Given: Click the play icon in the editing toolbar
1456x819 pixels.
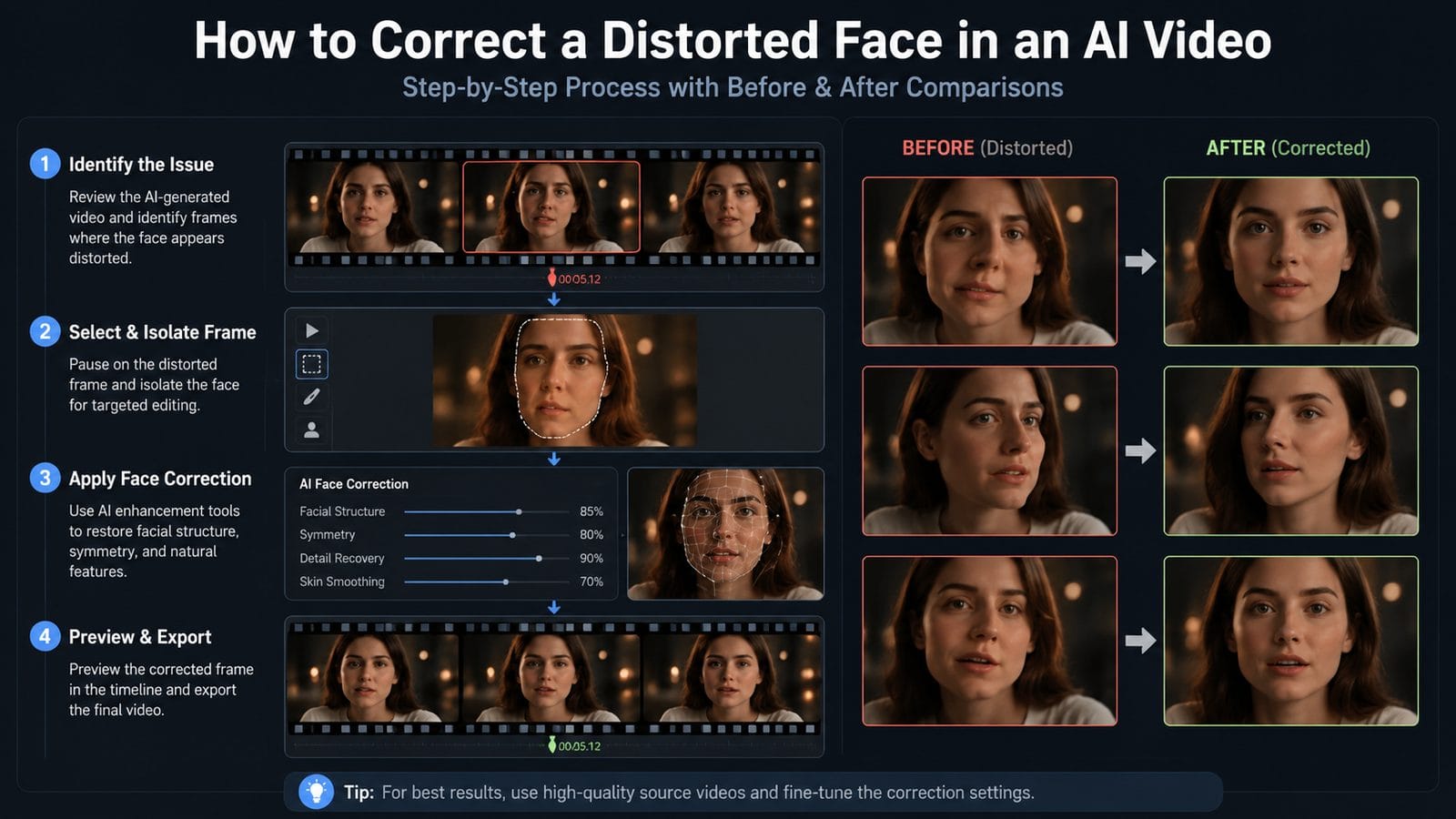Looking at the screenshot, I should pos(311,330).
